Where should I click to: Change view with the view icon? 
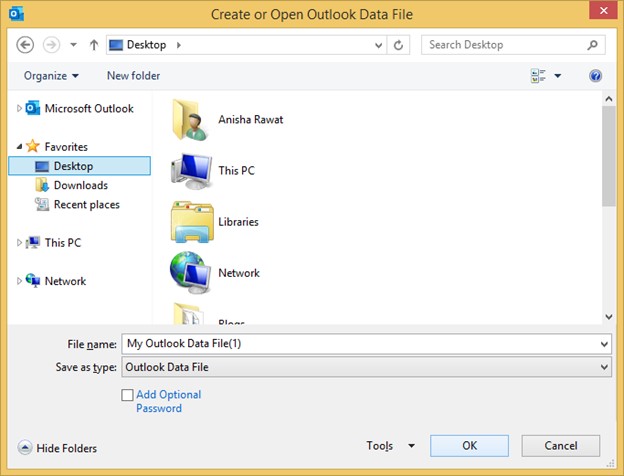(538, 76)
